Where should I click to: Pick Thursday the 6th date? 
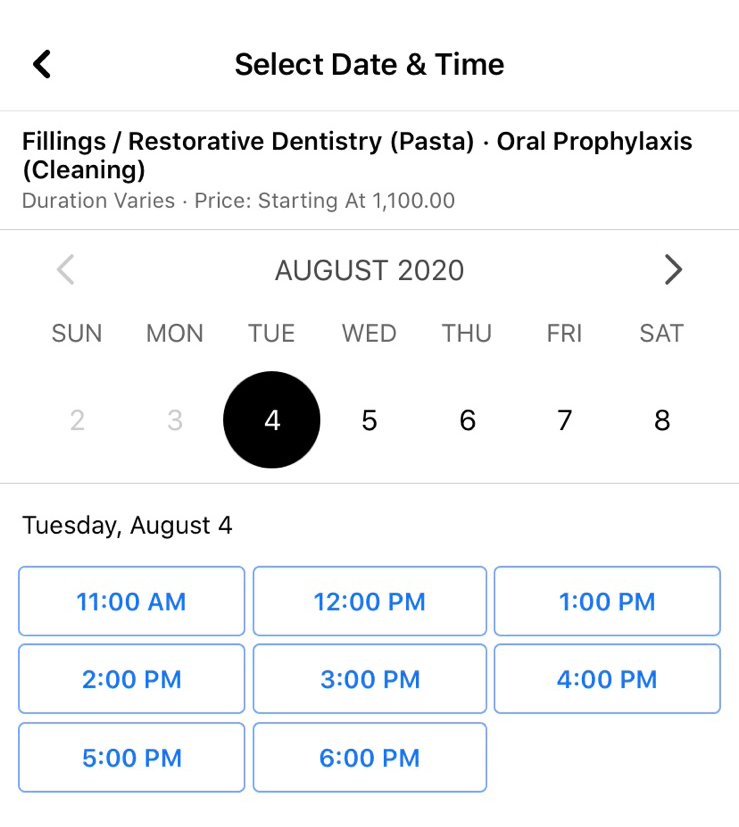[467, 421]
